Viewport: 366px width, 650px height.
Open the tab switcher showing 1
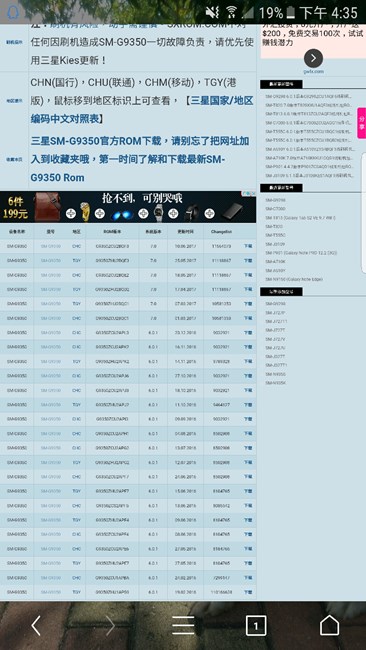point(256,626)
